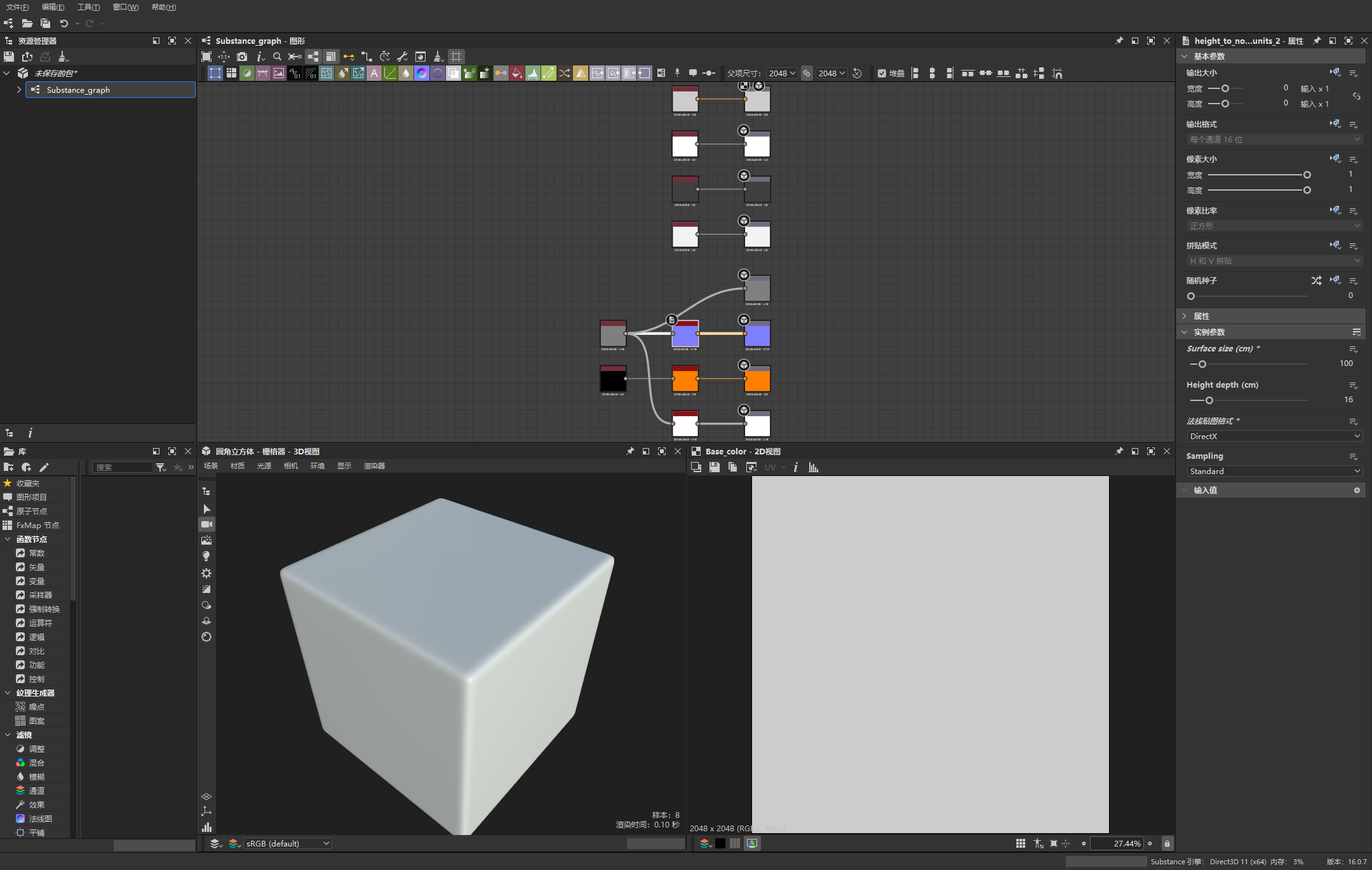
Task: Open the 工具(T) menu
Action: (88, 7)
